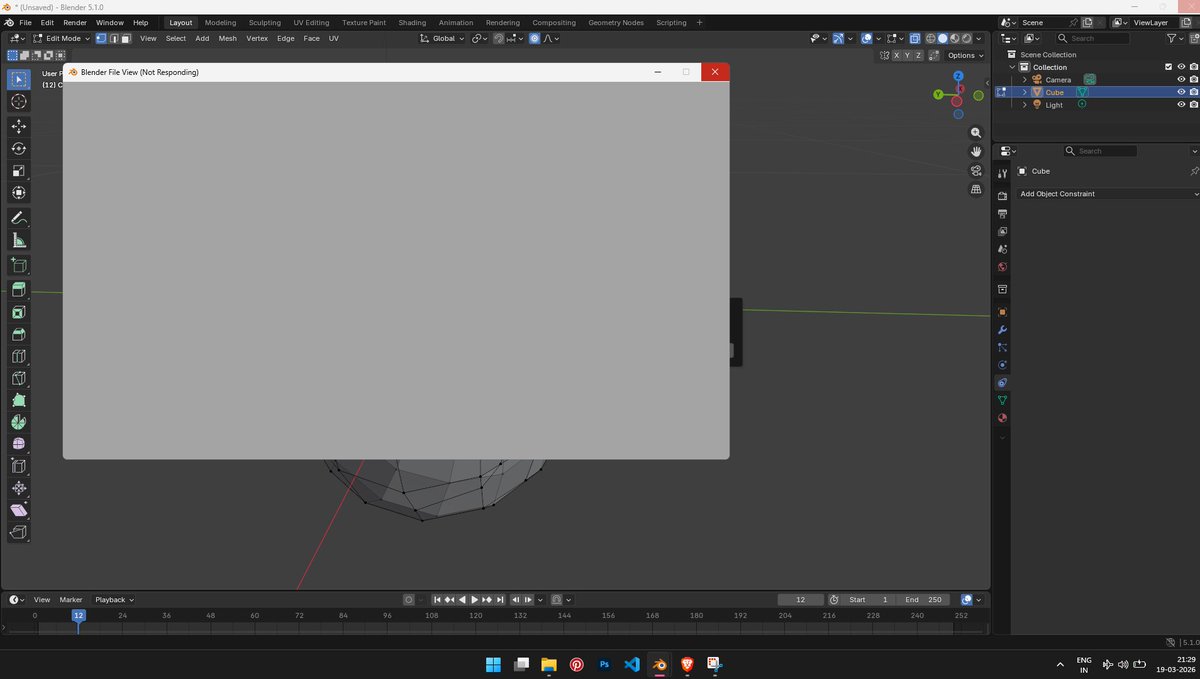Choose the Rotate tool

click(19, 148)
